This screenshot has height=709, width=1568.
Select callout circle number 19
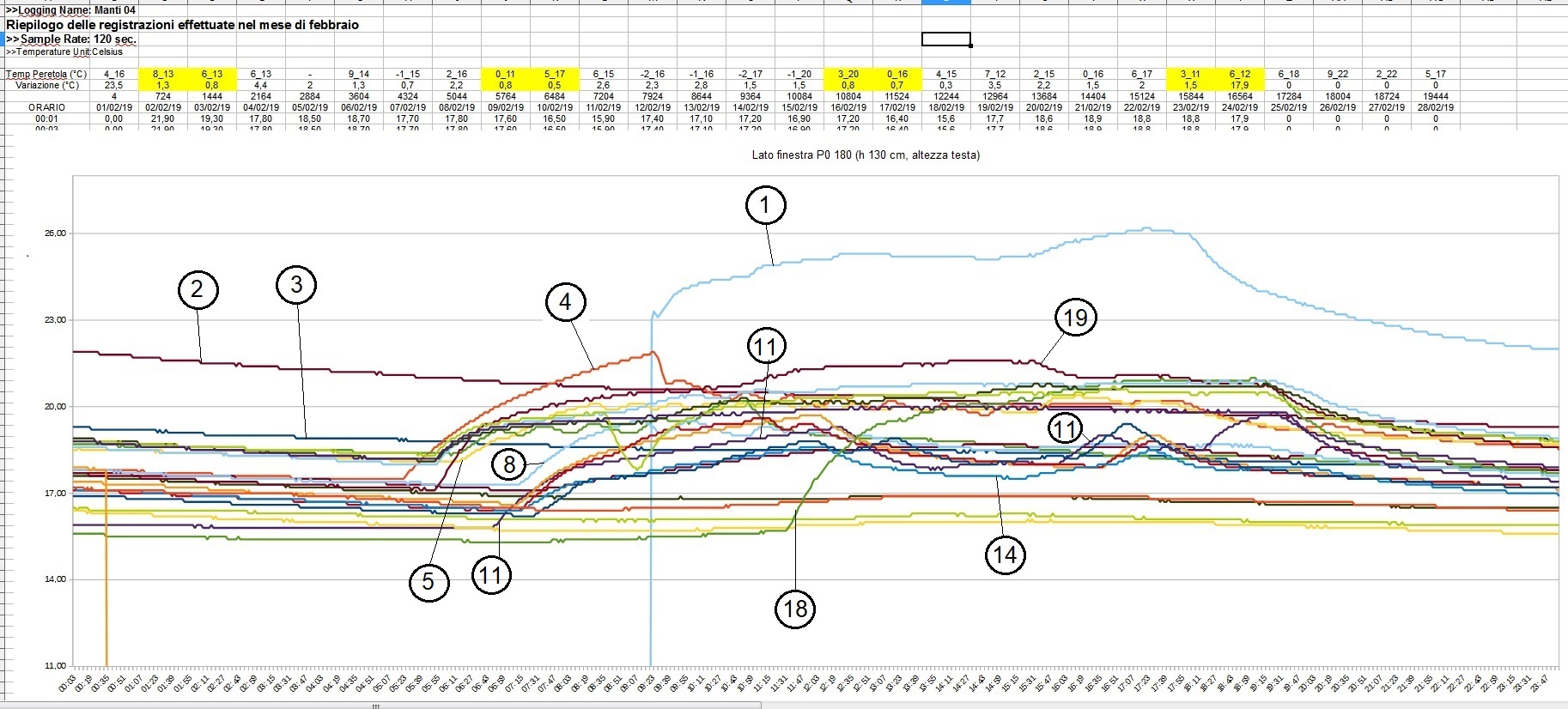click(1075, 318)
